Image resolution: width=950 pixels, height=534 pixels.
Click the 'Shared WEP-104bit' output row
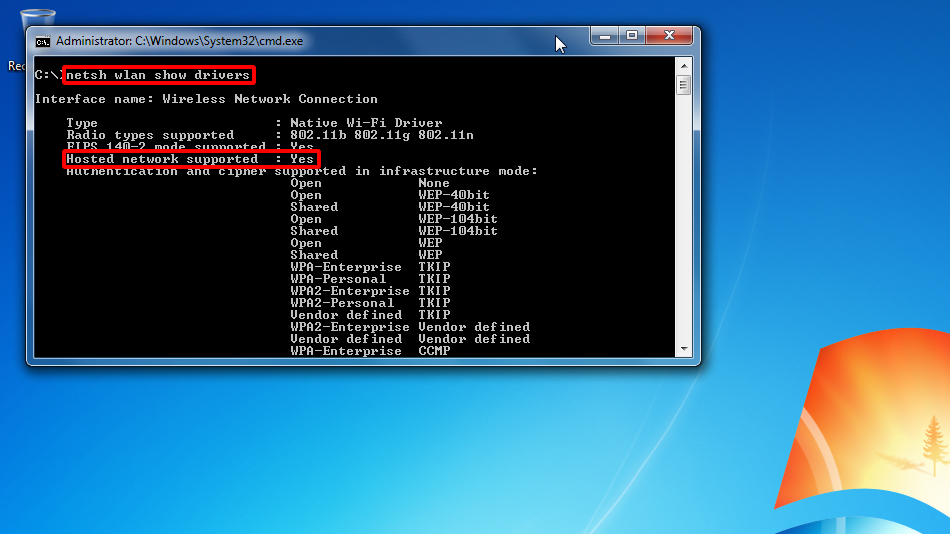[x=393, y=231]
